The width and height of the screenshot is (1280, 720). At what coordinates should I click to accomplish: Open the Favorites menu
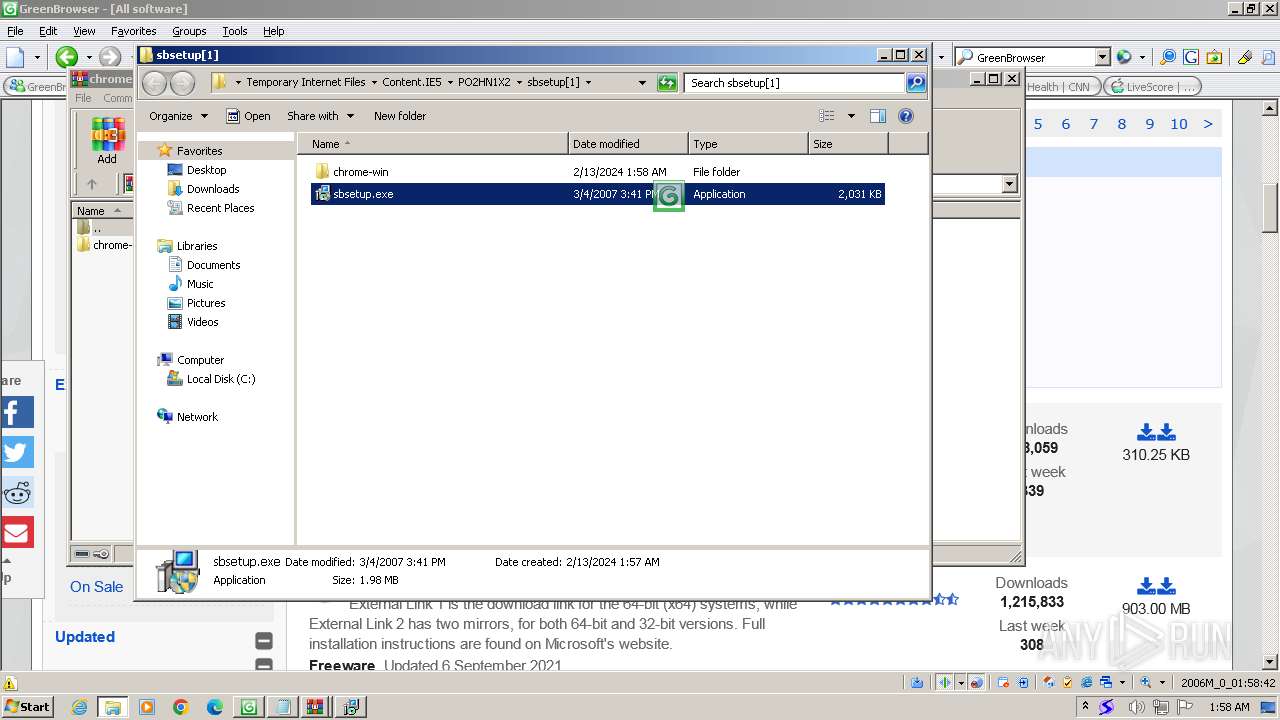(x=133, y=31)
